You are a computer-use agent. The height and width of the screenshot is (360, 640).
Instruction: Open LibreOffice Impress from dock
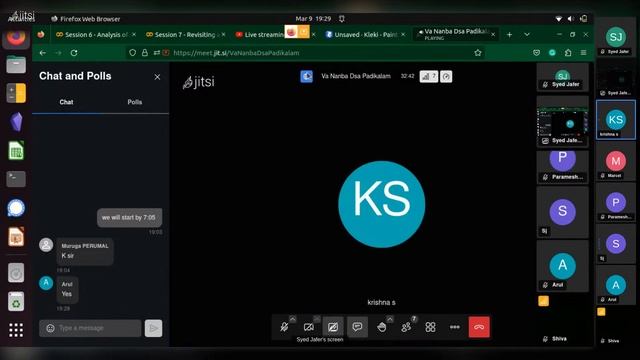16,237
